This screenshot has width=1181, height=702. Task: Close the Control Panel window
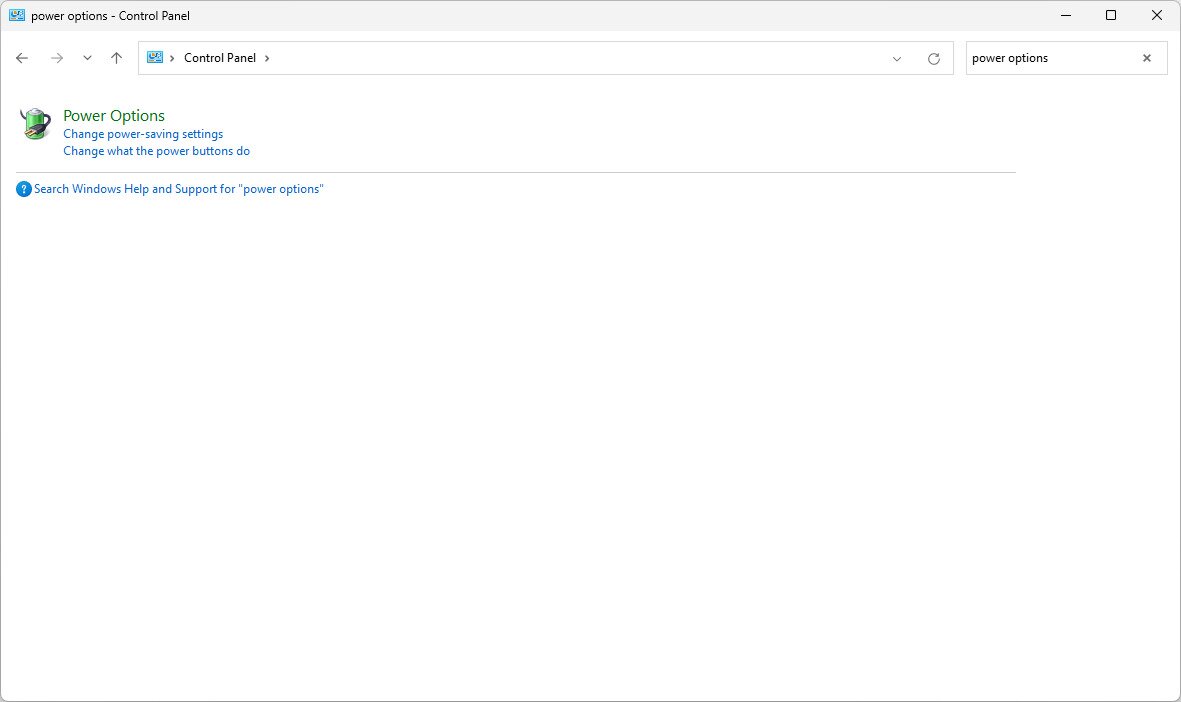(1157, 15)
